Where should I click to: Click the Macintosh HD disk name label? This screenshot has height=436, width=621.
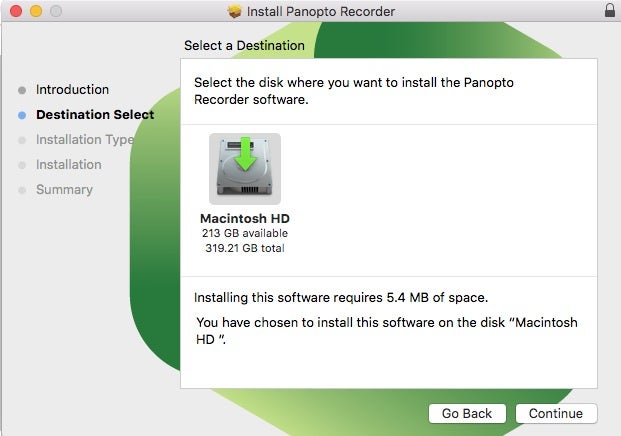click(x=245, y=219)
